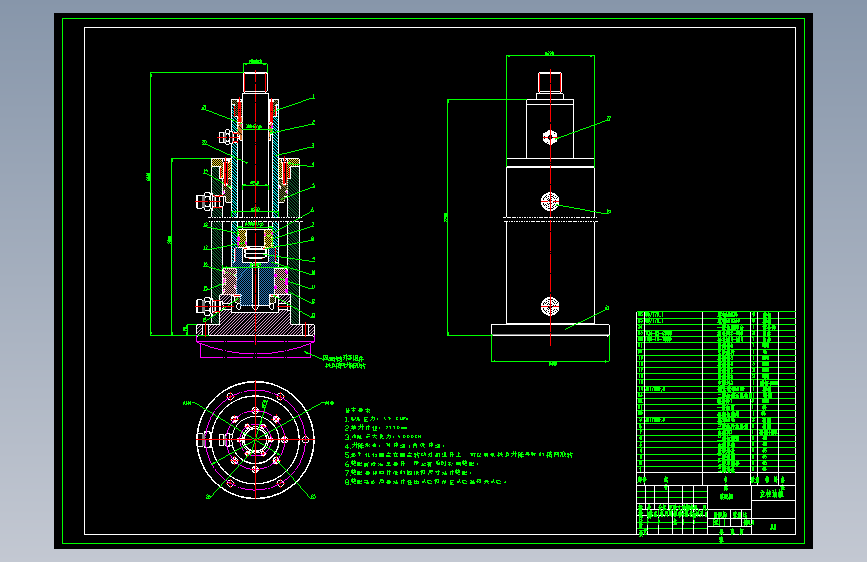Click the circular flange top view drawing
Image resolution: width=867 pixels, height=562 pixels.
[256, 440]
